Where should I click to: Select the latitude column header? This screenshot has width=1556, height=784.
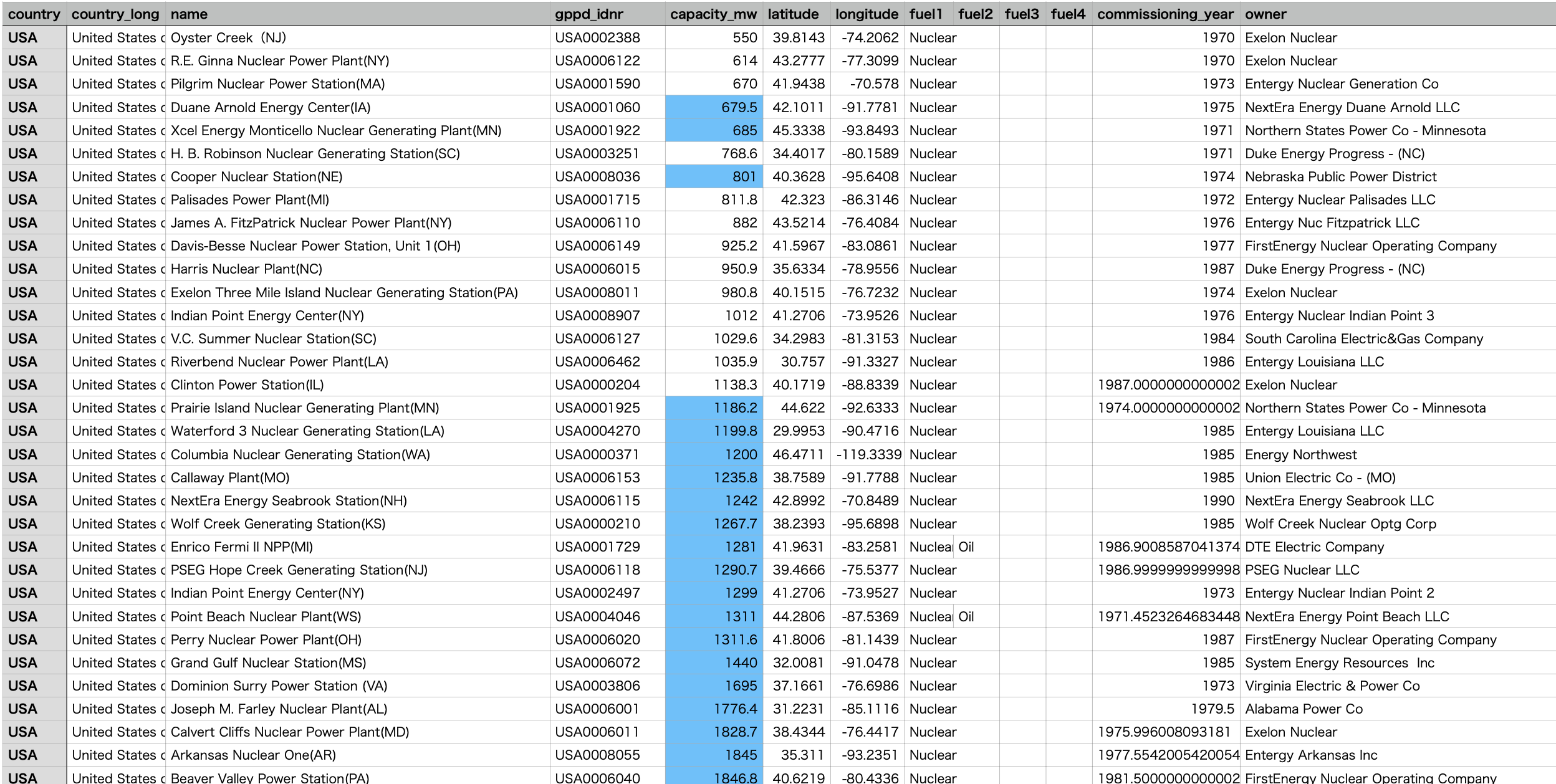793,14
